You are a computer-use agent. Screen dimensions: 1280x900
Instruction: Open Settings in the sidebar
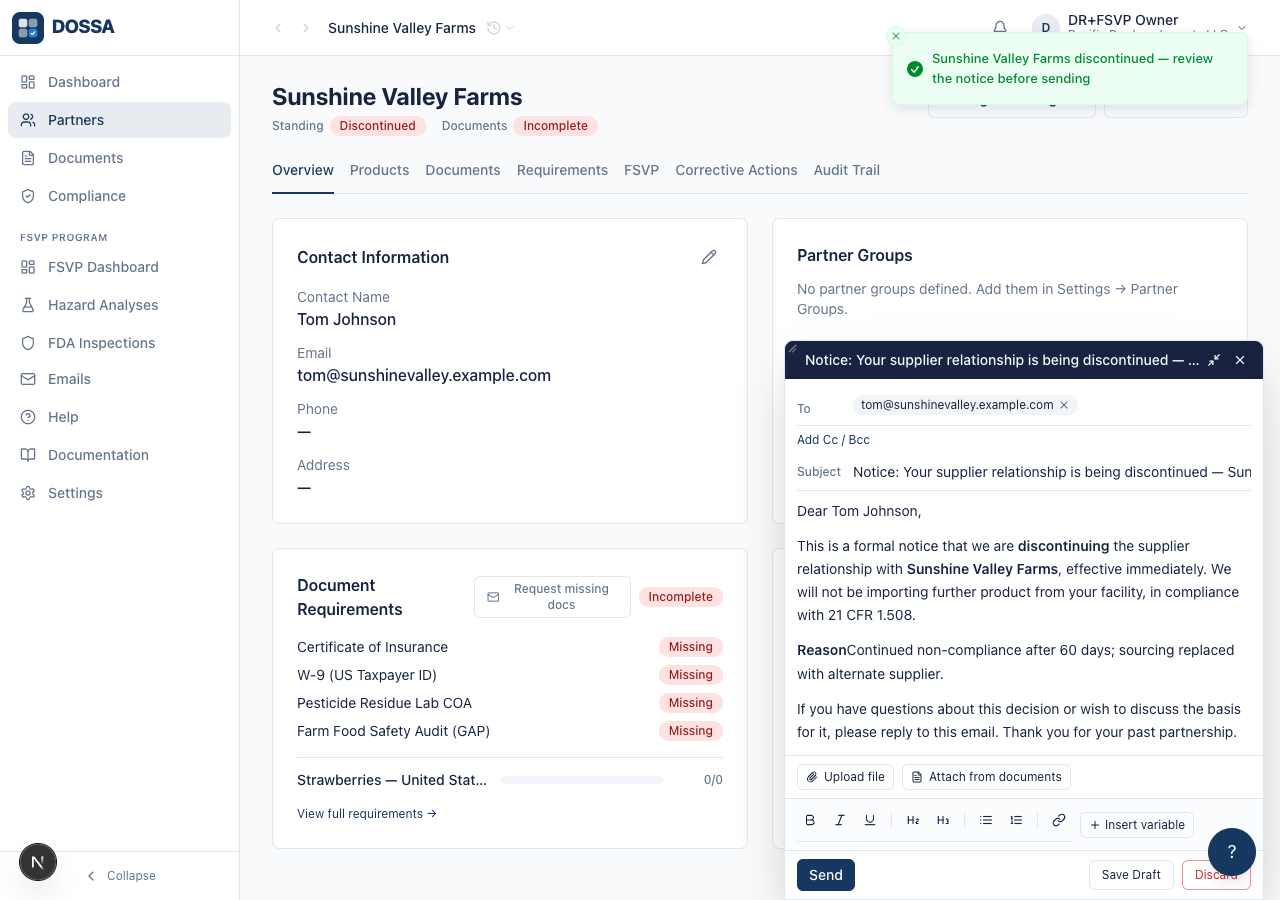tap(119, 493)
